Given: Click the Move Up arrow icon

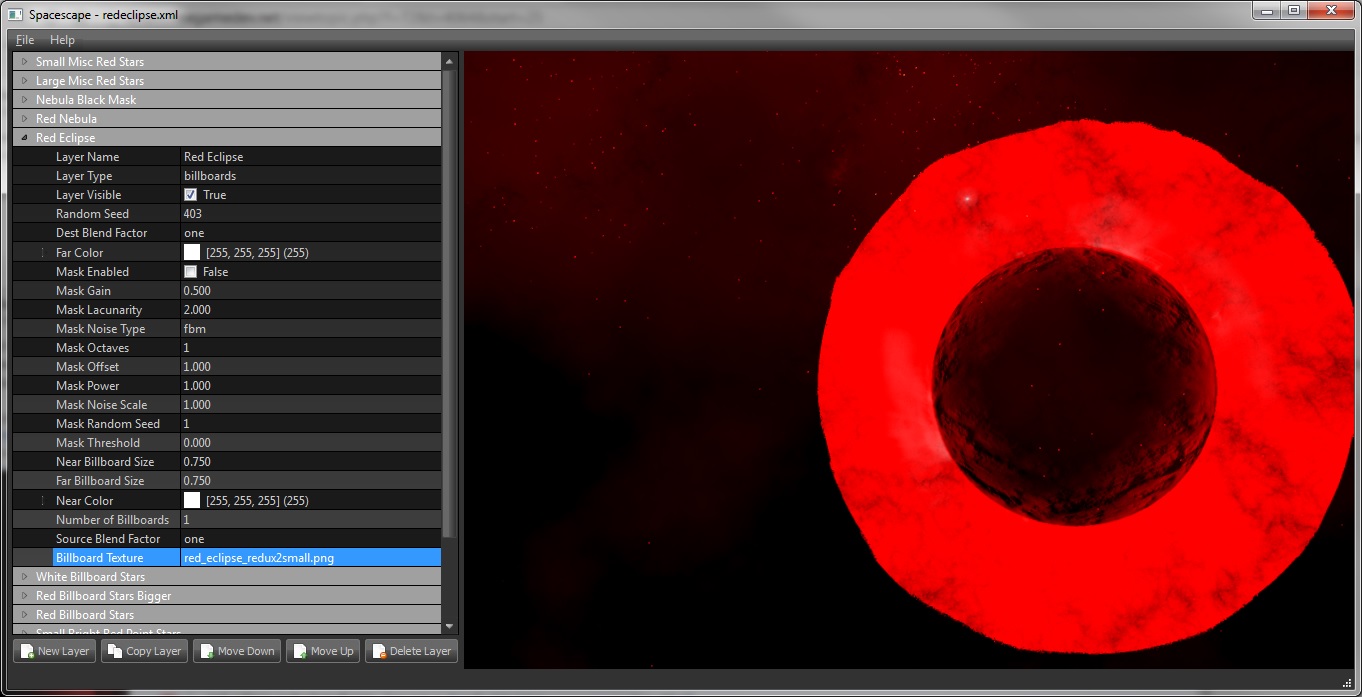Looking at the screenshot, I should coord(300,651).
